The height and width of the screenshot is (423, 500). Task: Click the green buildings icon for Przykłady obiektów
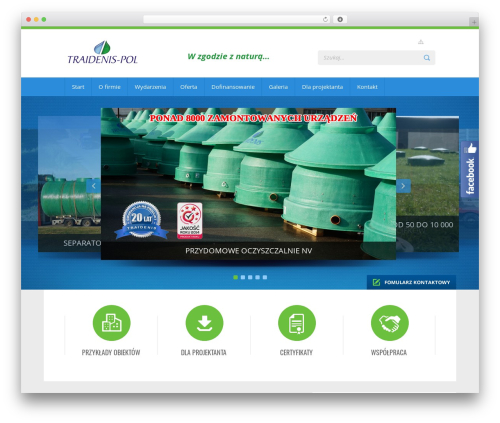[112, 323]
